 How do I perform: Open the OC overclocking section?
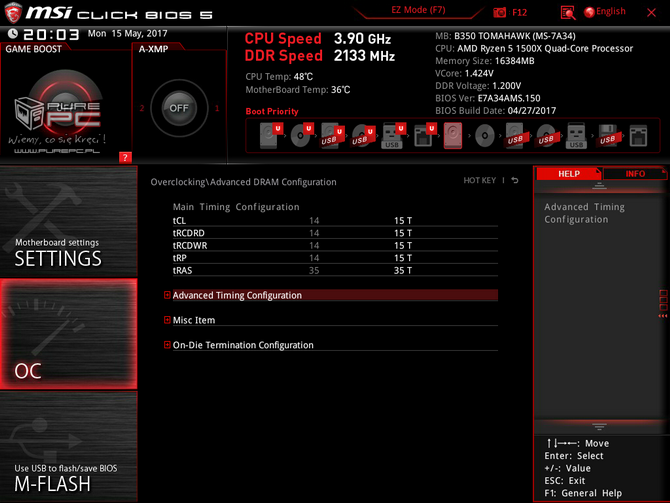[x=69, y=334]
